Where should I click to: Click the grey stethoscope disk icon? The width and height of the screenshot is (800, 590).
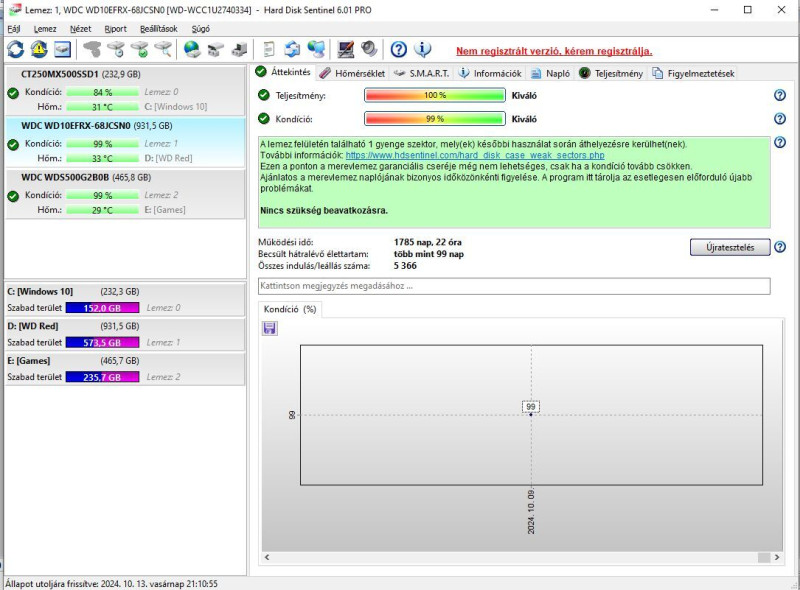[92, 50]
